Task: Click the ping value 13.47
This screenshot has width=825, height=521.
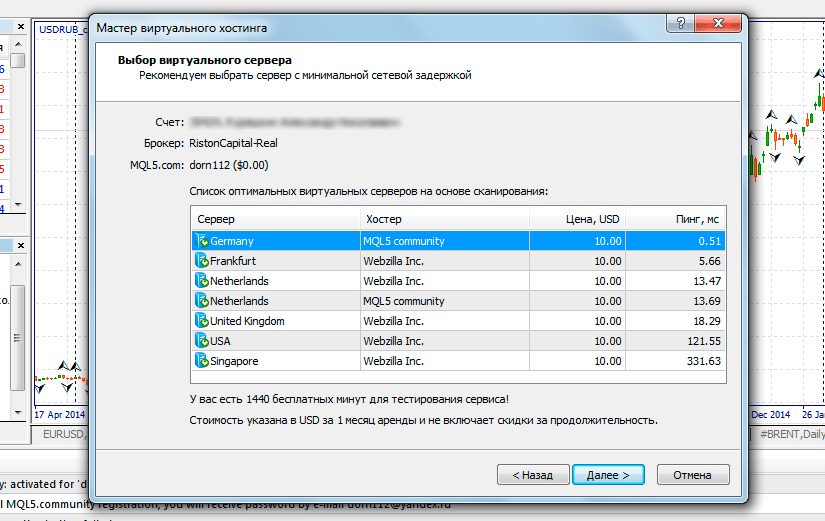Action: (x=707, y=281)
